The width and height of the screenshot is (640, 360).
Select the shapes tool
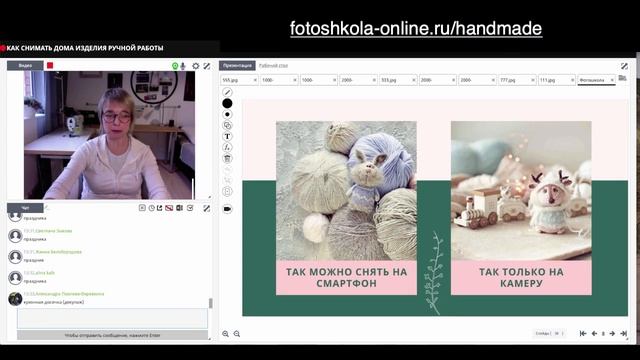pyautogui.click(x=227, y=125)
